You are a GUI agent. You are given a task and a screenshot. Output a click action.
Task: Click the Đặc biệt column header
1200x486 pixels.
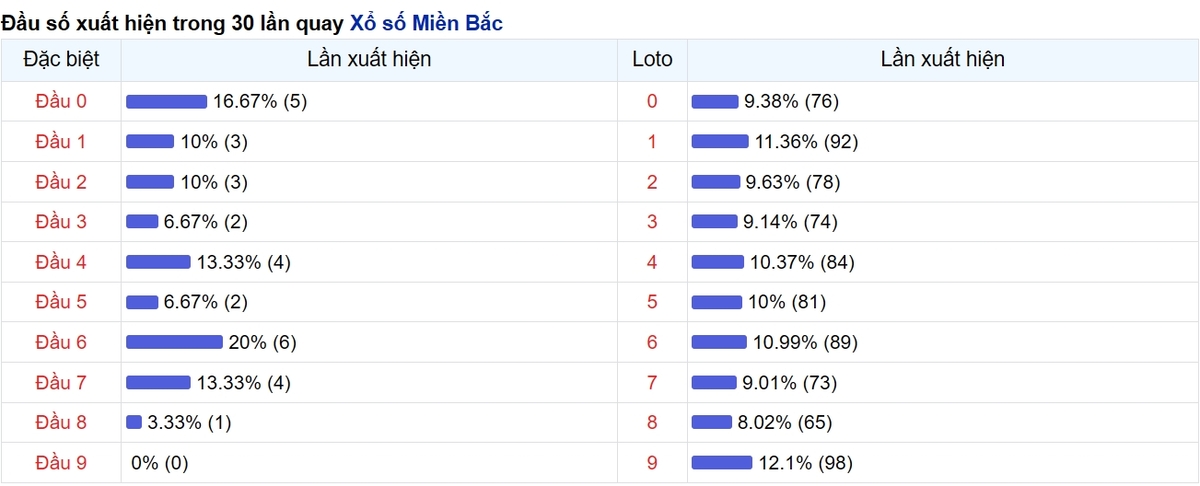pos(61,59)
